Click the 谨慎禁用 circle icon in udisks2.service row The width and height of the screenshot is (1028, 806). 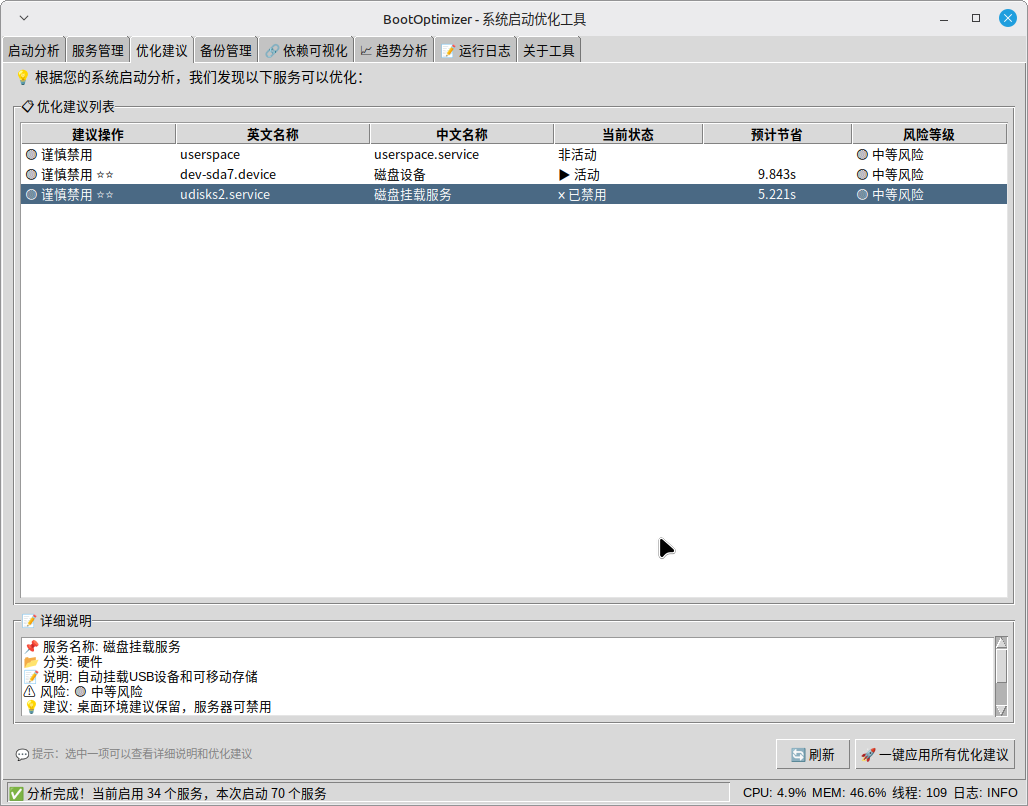pos(31,195)
